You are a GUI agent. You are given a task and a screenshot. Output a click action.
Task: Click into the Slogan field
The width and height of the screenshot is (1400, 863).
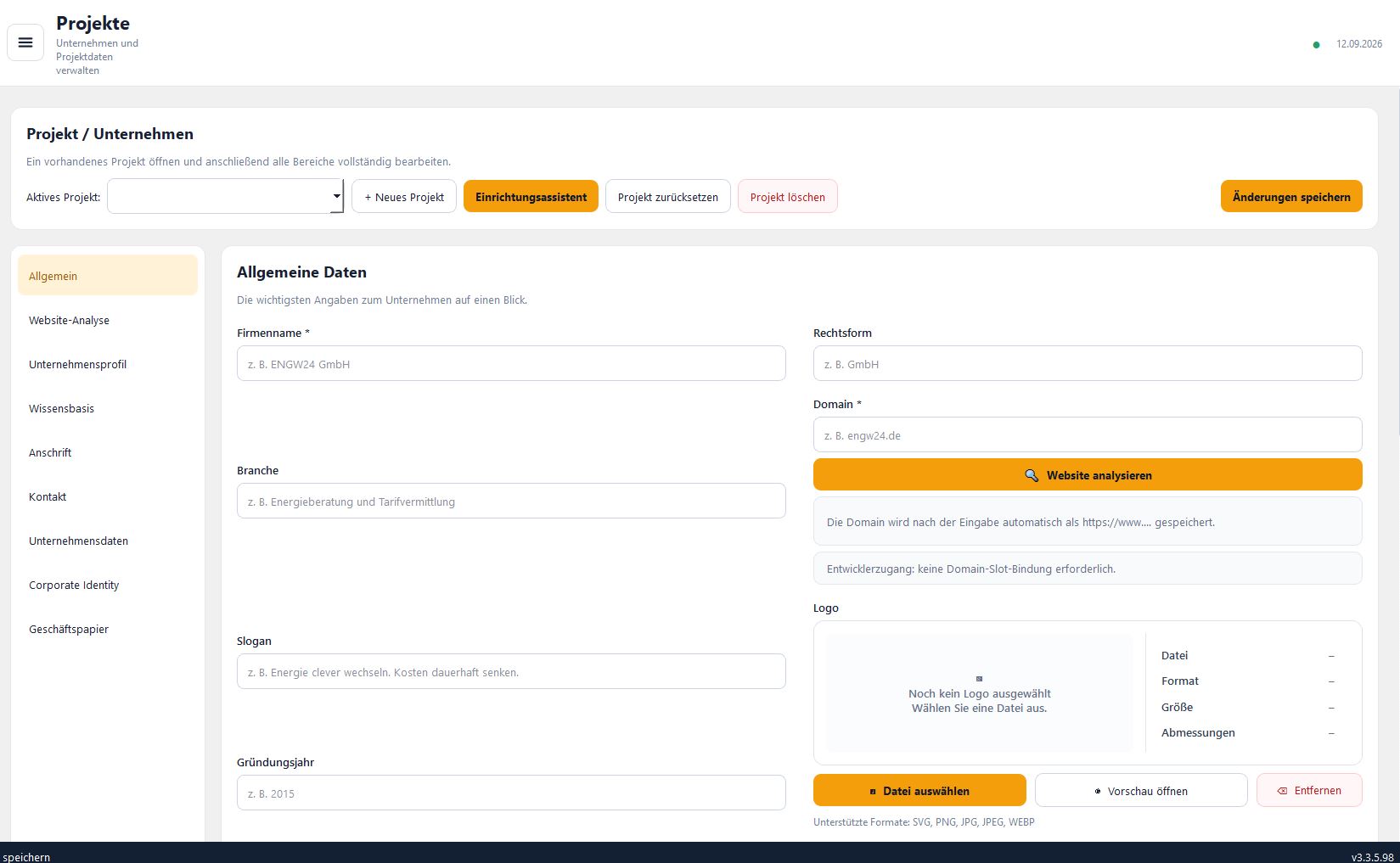coord(511,671)
